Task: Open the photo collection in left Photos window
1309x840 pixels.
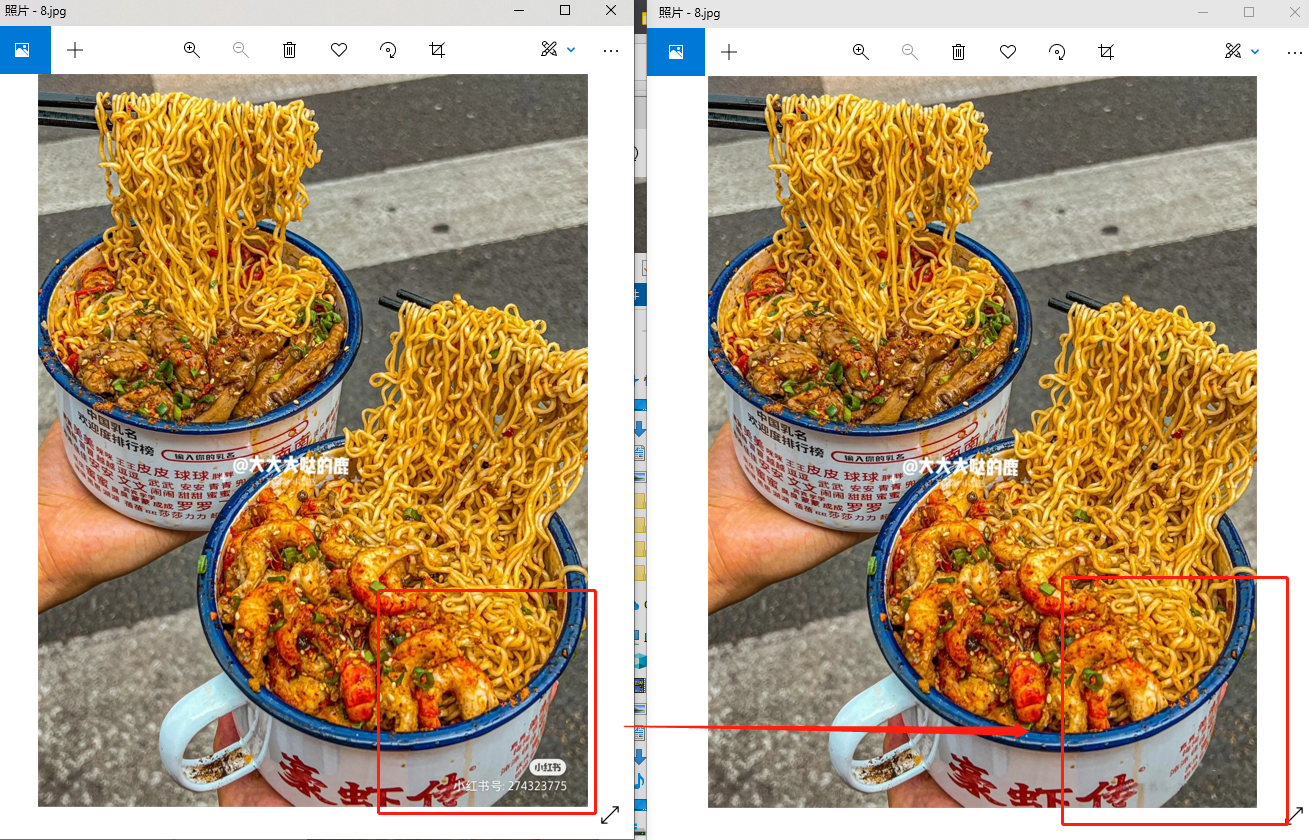Action: [25, 50]
